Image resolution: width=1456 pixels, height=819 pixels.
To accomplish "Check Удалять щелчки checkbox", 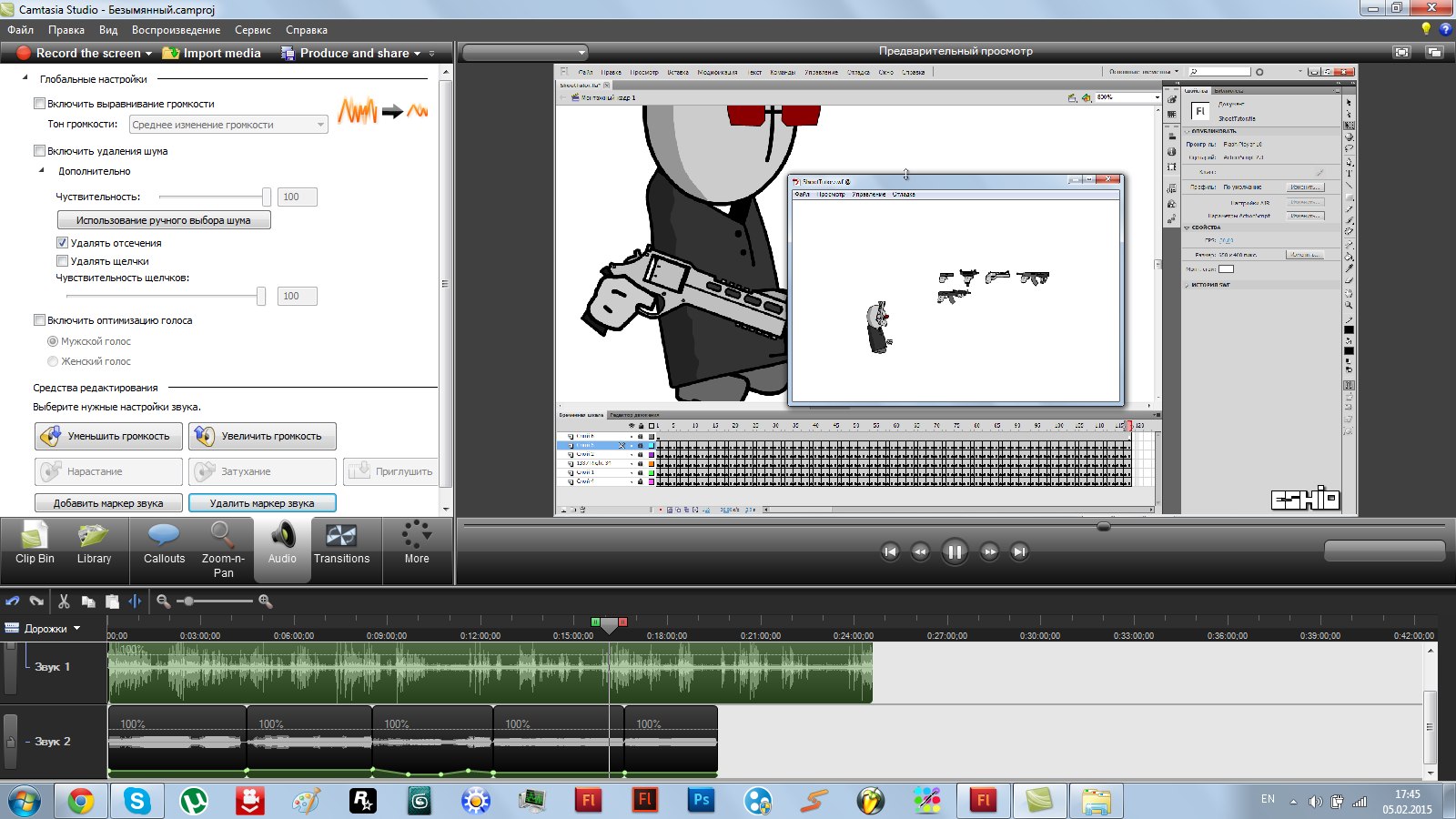I will click(x=62, y=261).
